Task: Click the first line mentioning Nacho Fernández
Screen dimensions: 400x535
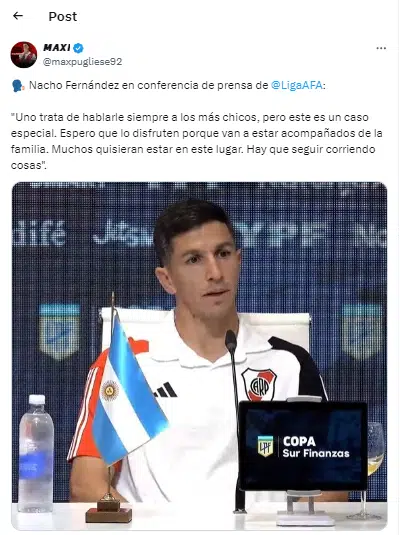Action: point(168,85)
